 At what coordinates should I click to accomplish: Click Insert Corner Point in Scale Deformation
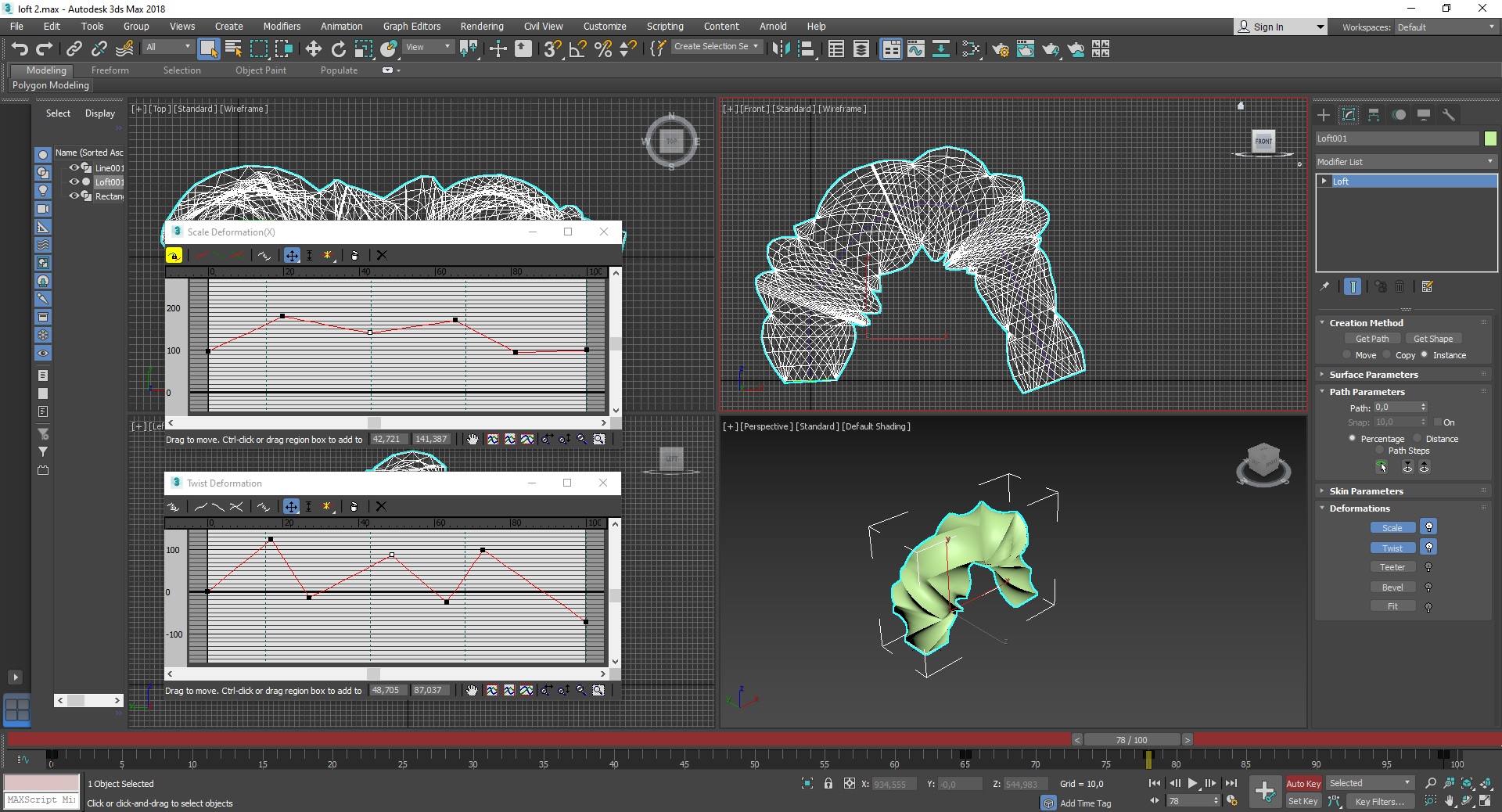click(328, 255)
